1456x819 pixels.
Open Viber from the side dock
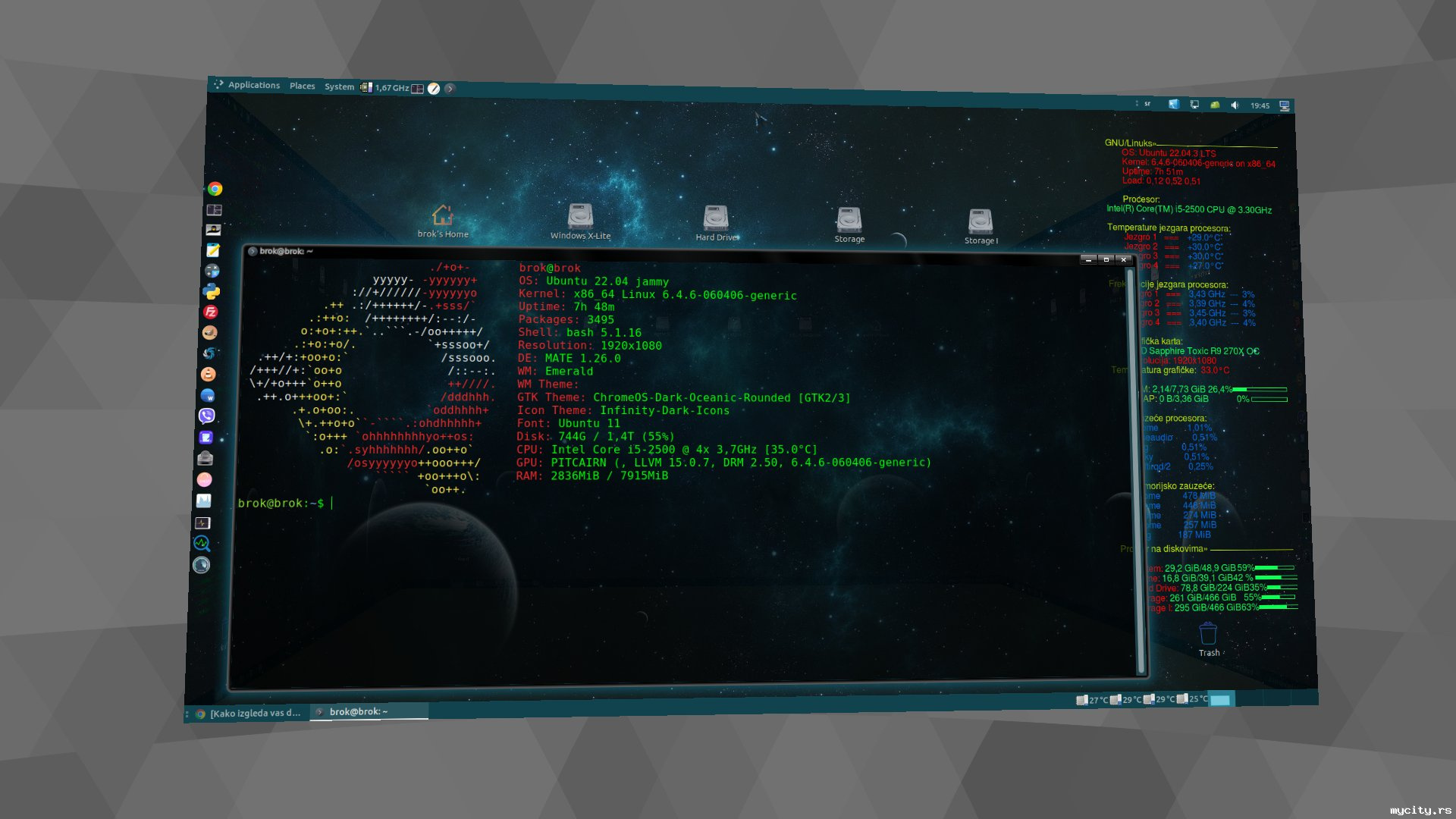[x=206, y=416]
